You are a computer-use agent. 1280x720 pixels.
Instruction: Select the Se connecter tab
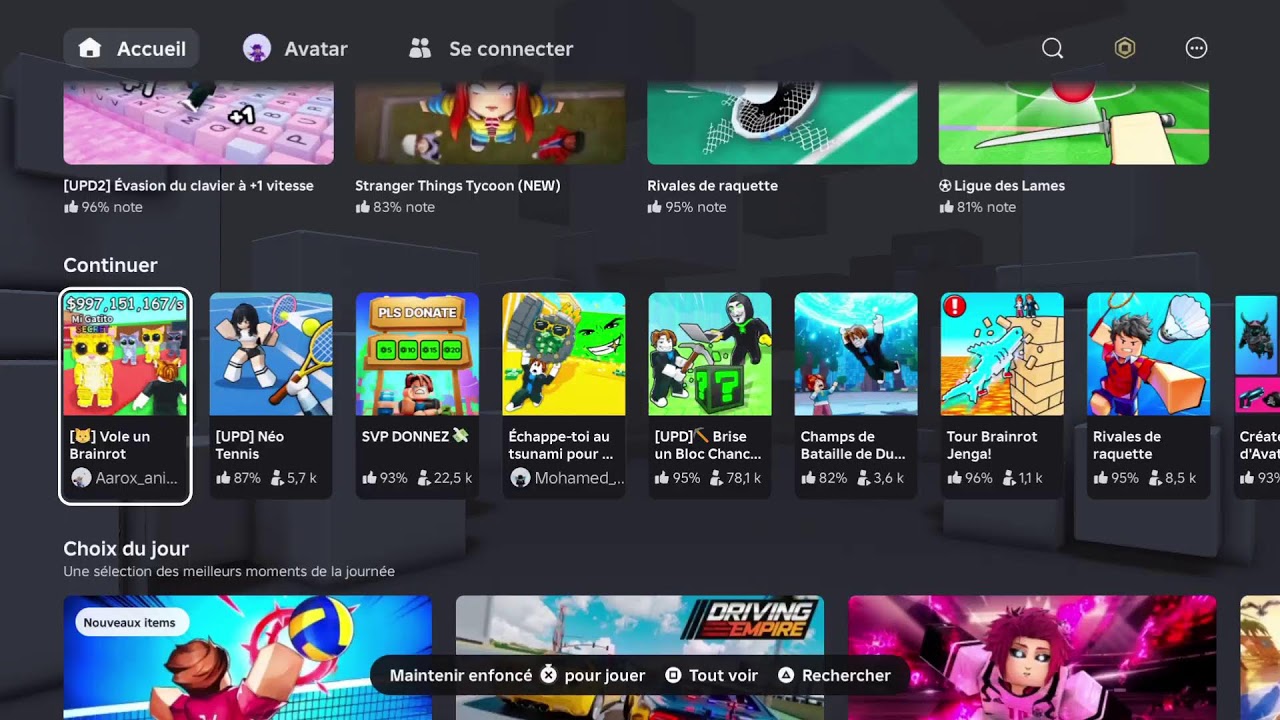click(491, 48)
